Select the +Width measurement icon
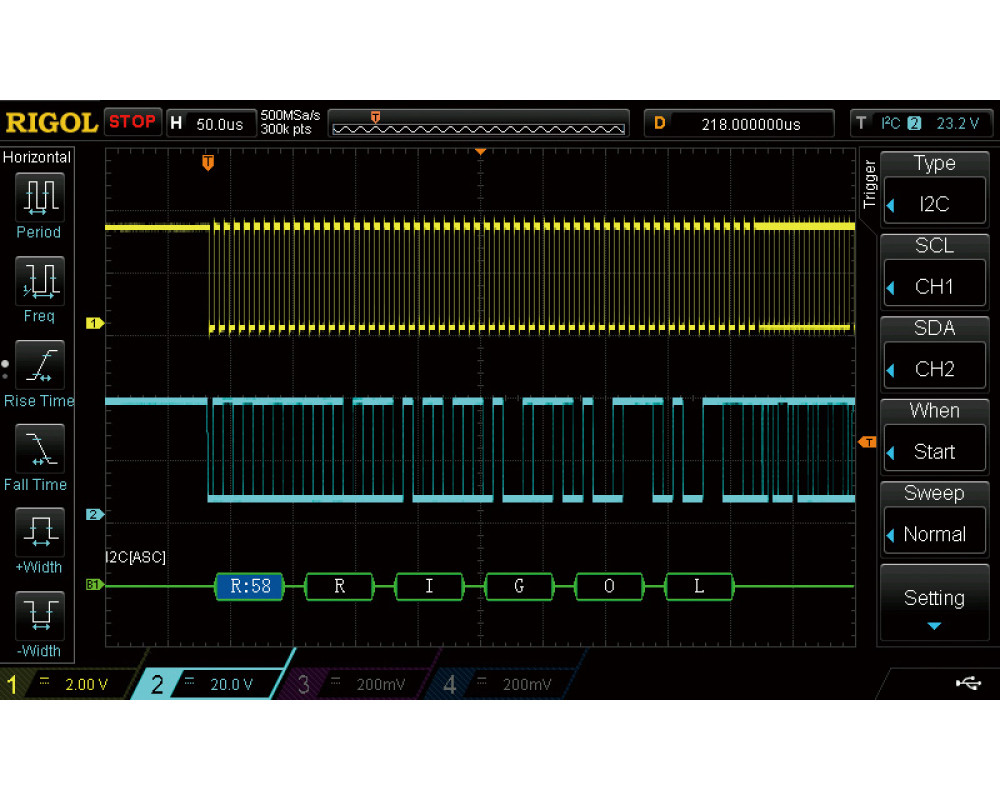Viewport: 1000px width, 800px height. click(40, 531)
